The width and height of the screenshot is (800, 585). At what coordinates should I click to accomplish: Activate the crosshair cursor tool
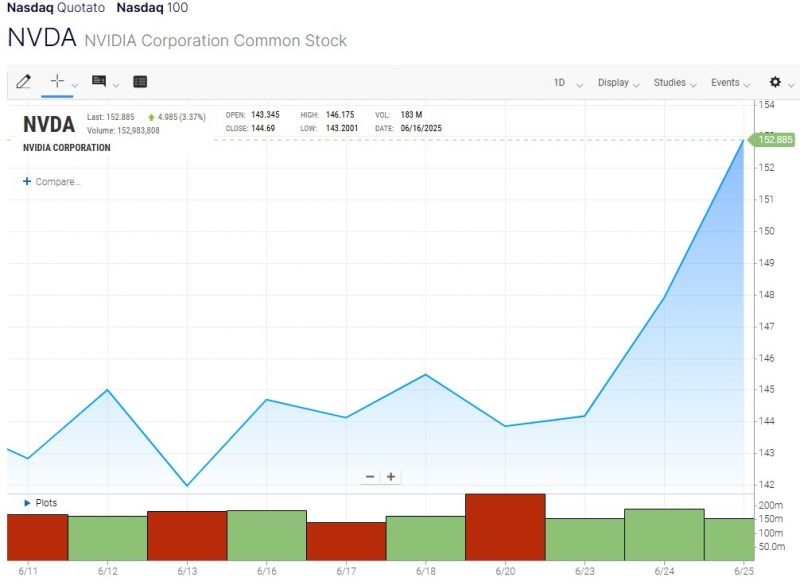point(57,82)
